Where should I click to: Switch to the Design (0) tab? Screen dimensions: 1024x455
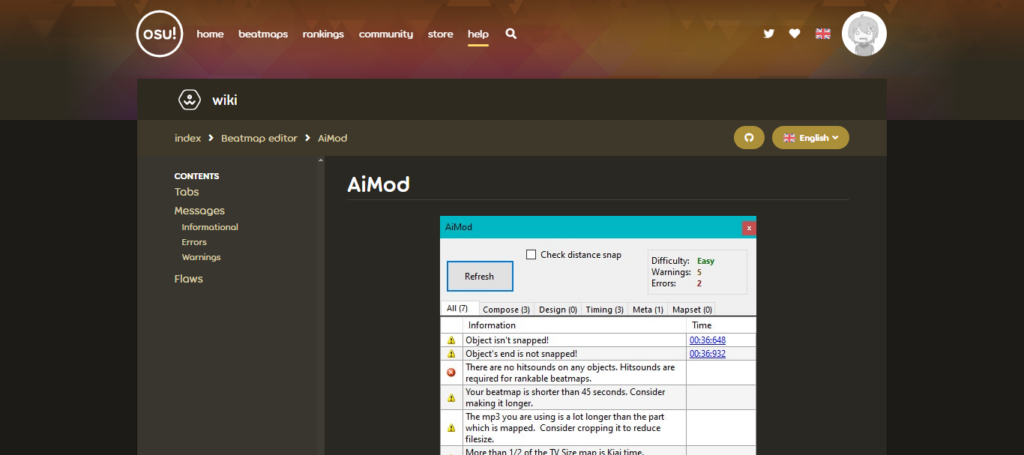(558, 309)
